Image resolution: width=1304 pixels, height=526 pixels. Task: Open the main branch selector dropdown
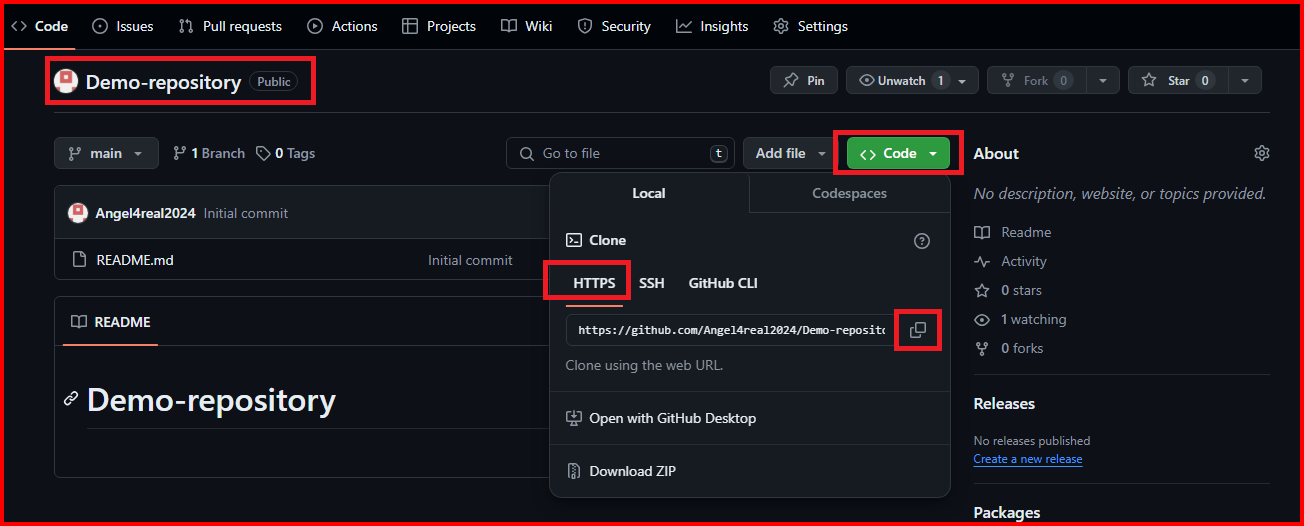(106, 153)
